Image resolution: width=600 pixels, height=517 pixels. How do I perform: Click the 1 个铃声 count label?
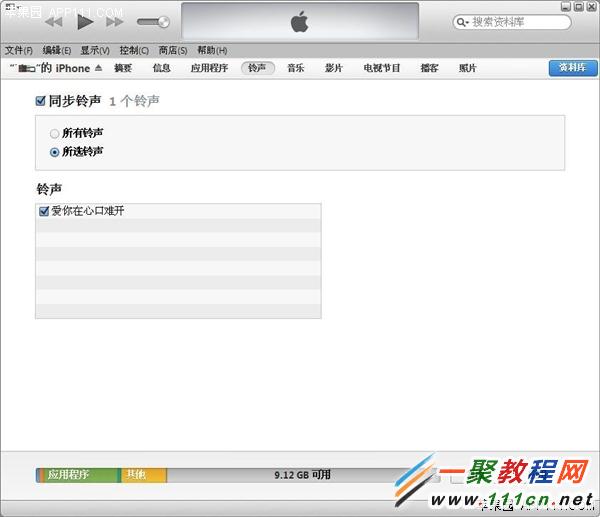coord(134,101)
